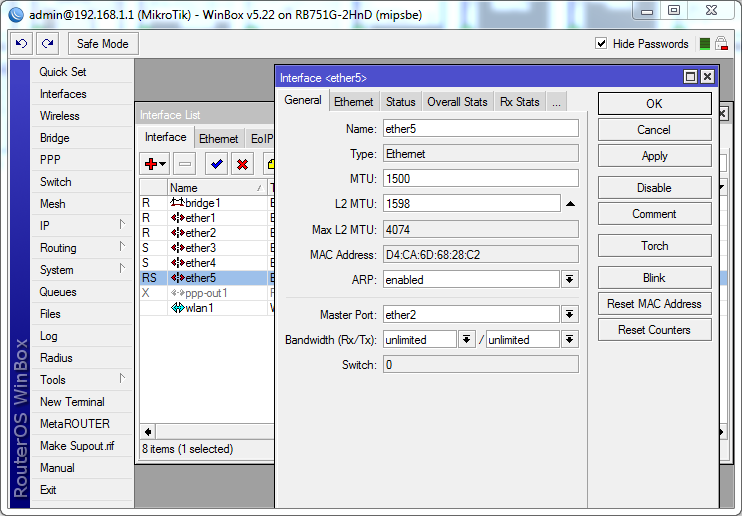
Task: Click the wlan1 wireless interface icon
Action: 177,308
